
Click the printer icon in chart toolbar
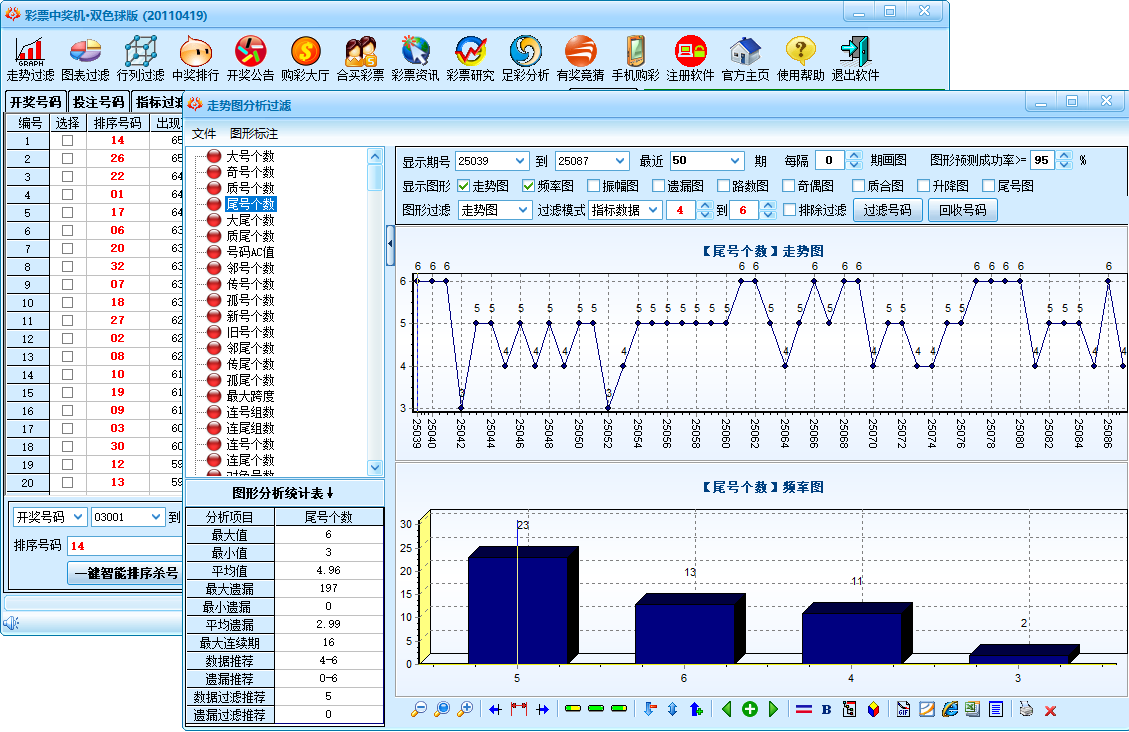pos(1026,709)
